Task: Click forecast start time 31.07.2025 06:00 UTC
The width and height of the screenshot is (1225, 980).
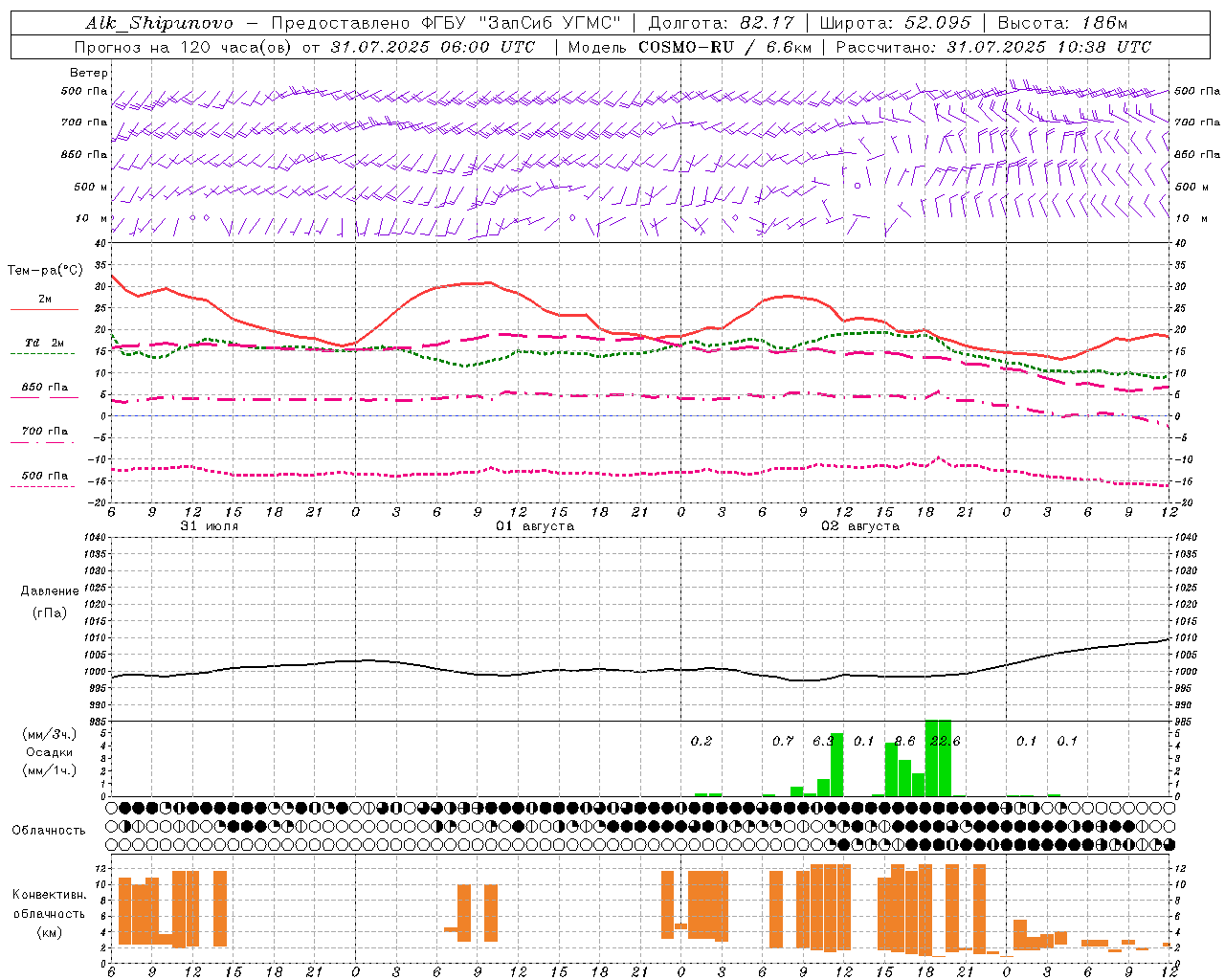Action: [x=433, y=47]
